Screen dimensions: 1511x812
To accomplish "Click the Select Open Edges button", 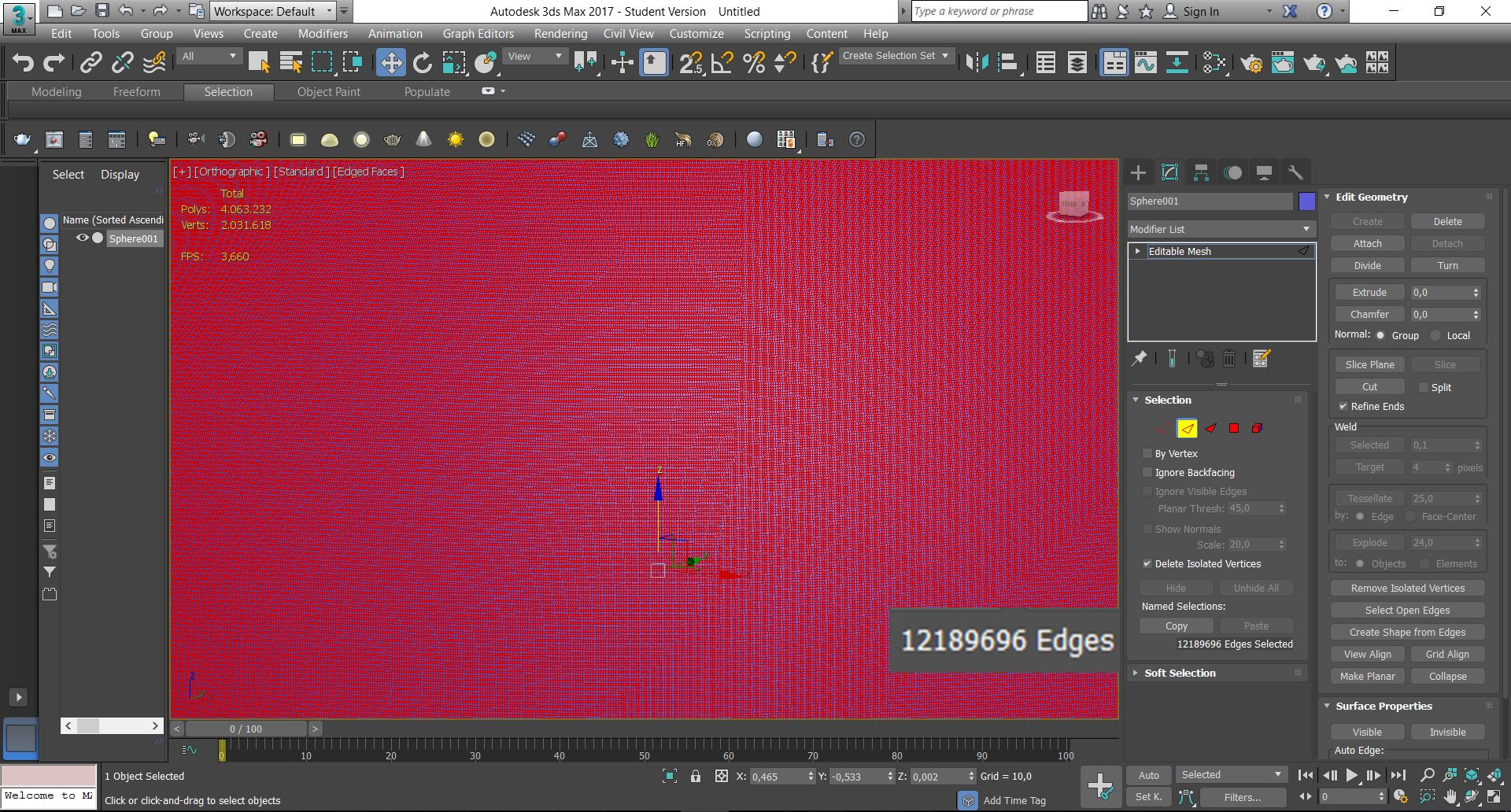I will [x=1407, y=610].
